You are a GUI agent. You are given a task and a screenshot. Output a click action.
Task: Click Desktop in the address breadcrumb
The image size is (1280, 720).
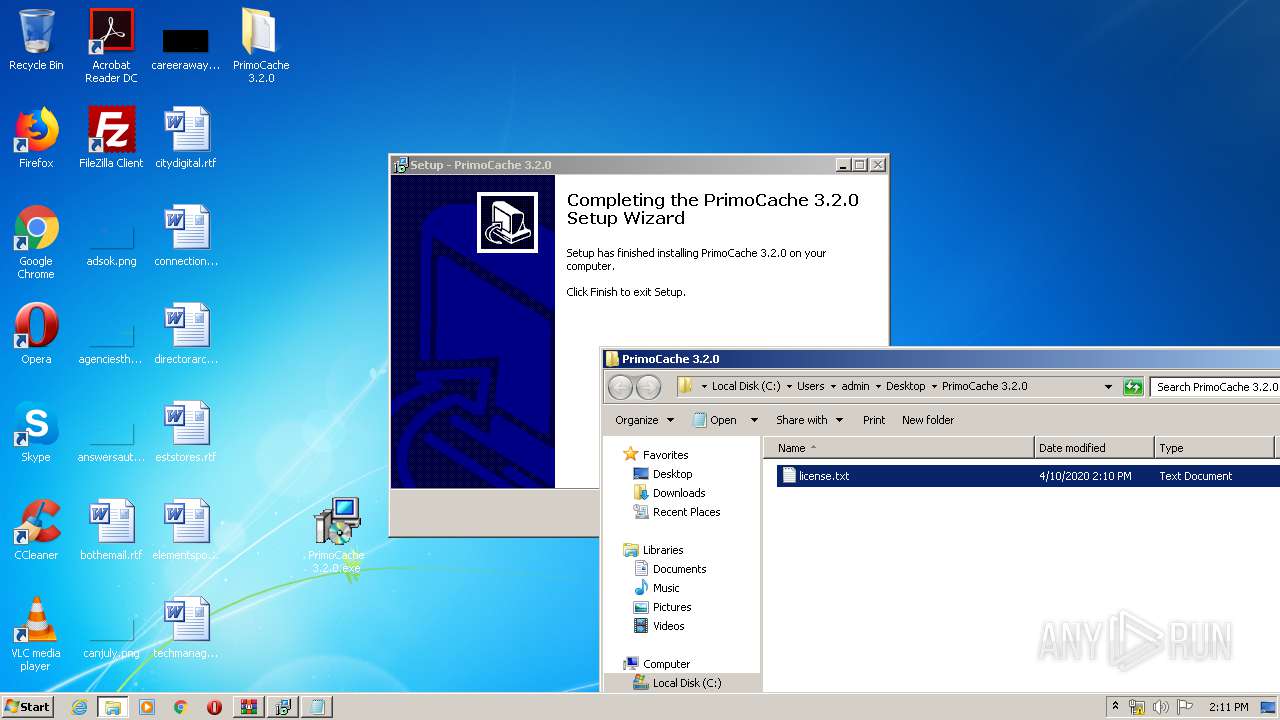pyautogui.click(x=906, y=386)
